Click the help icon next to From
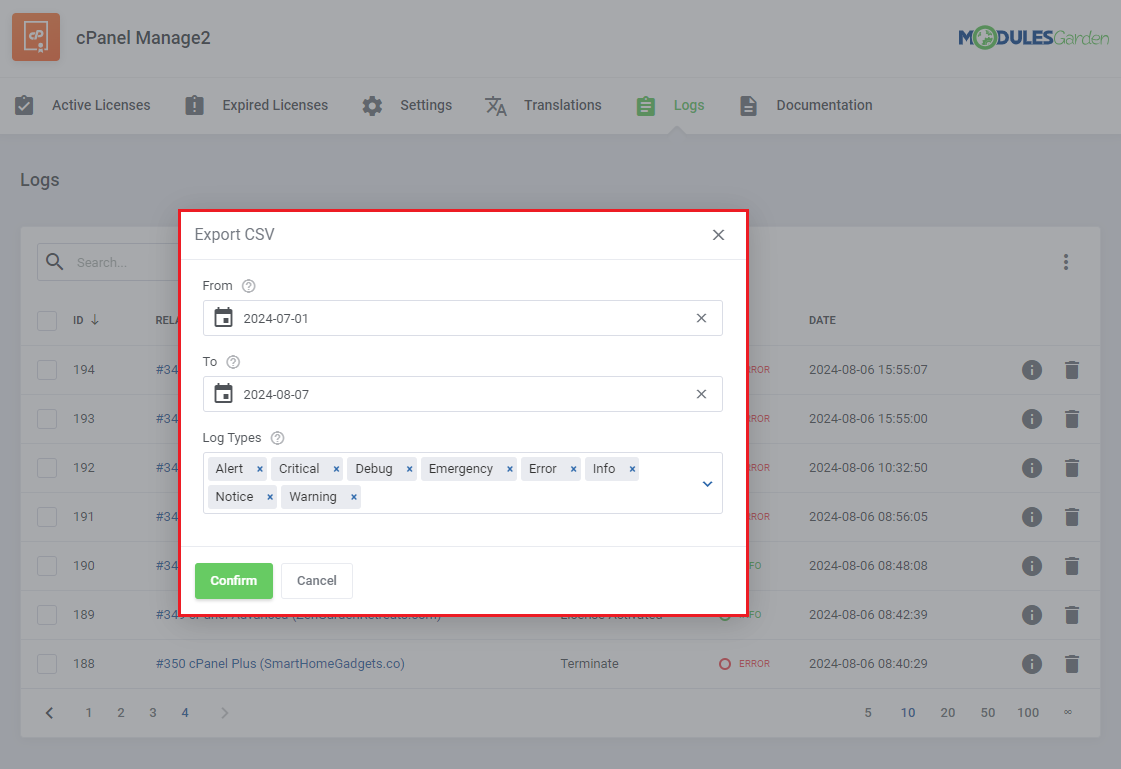The image size is (1121, 769). pyautogui.click(x=249, y=286)
